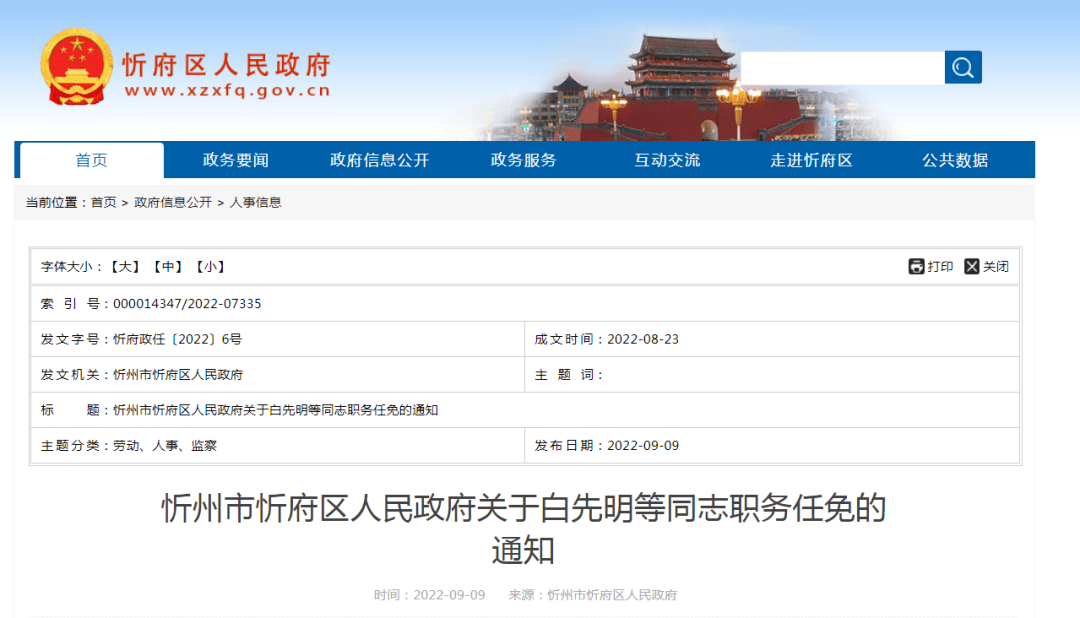Open the 政务要闻 navigation tab
1080x618 pixels.
(x=236, y=160)
